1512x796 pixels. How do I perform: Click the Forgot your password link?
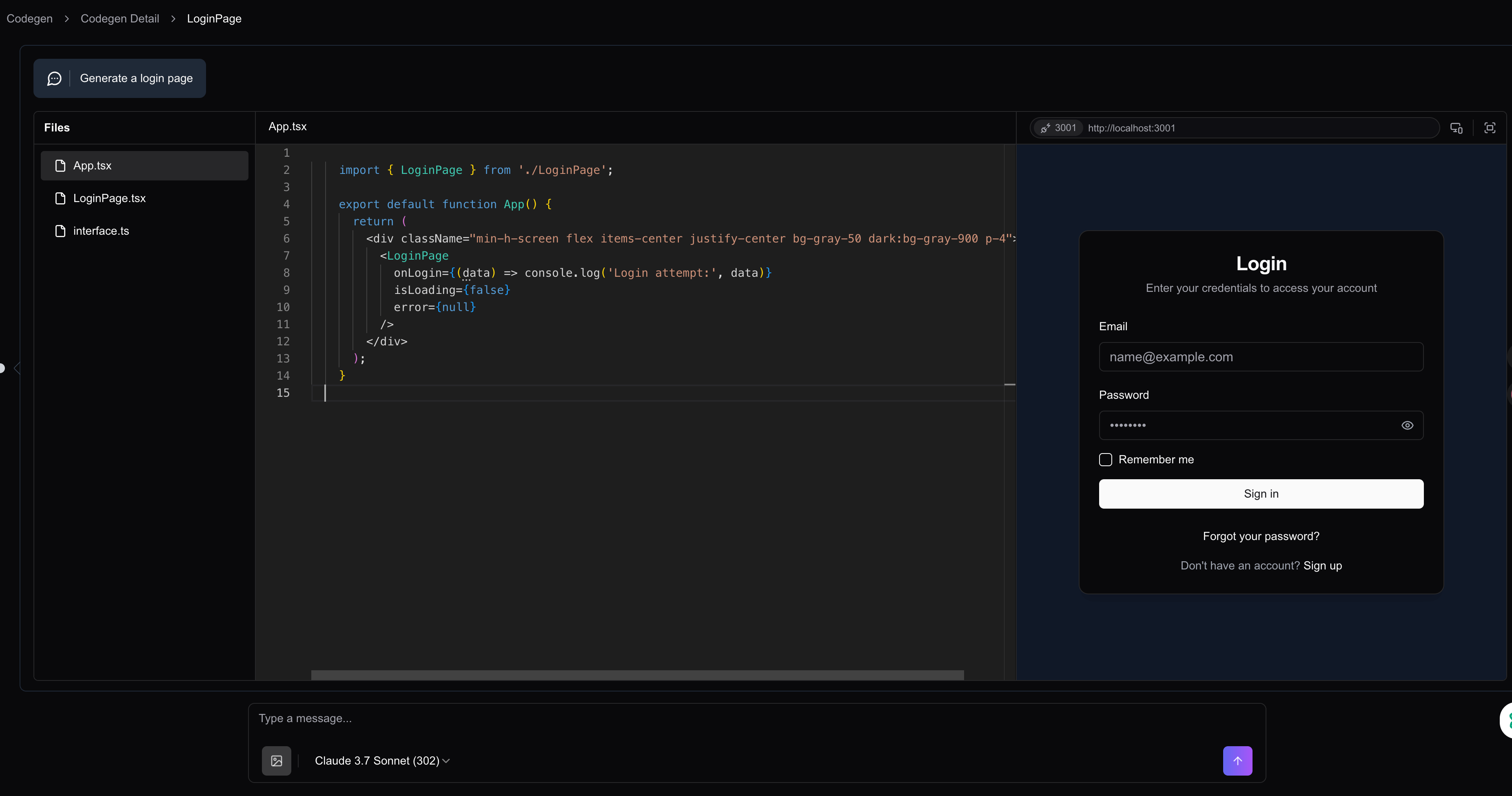(x=1261, y=536)
